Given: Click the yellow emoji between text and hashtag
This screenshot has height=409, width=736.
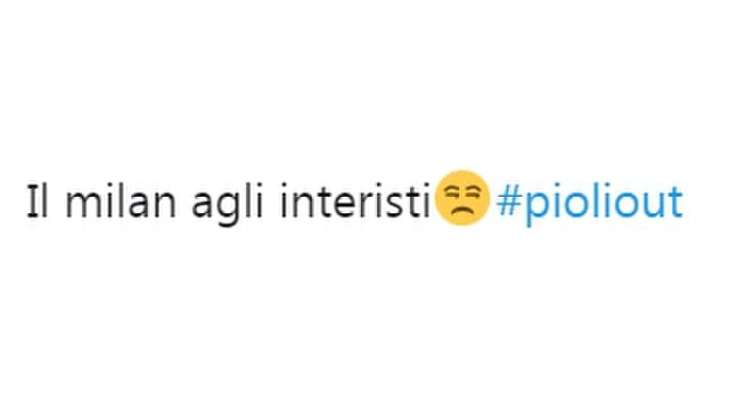Looking at the screenshot, I should (x=462, y=198).
